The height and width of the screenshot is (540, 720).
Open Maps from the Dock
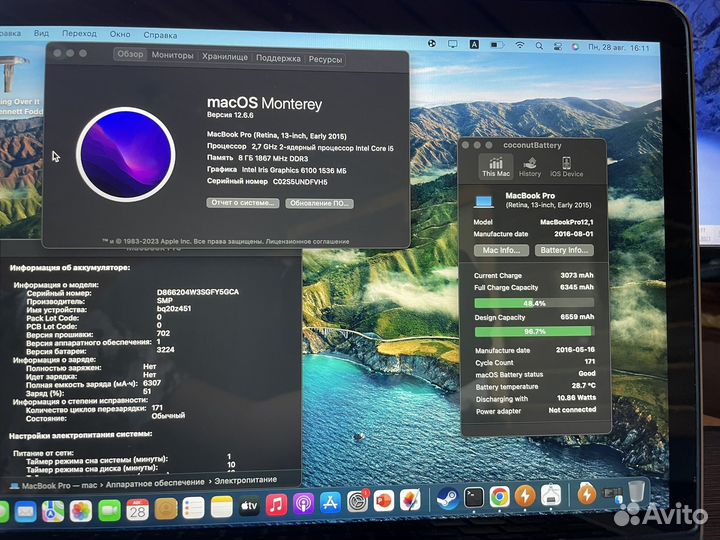tap(53, 511)
